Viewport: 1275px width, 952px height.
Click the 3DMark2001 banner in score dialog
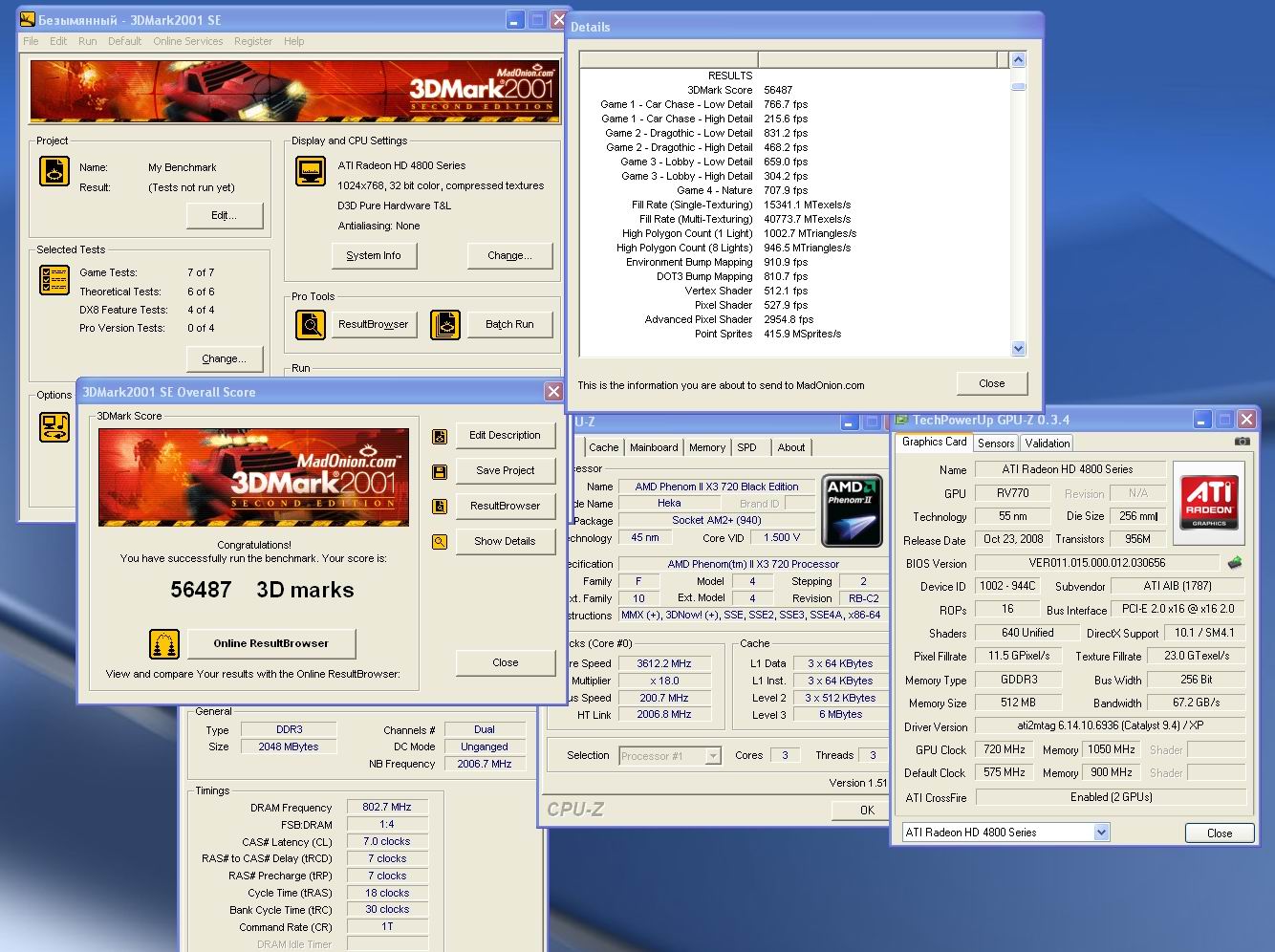point(253,478)
